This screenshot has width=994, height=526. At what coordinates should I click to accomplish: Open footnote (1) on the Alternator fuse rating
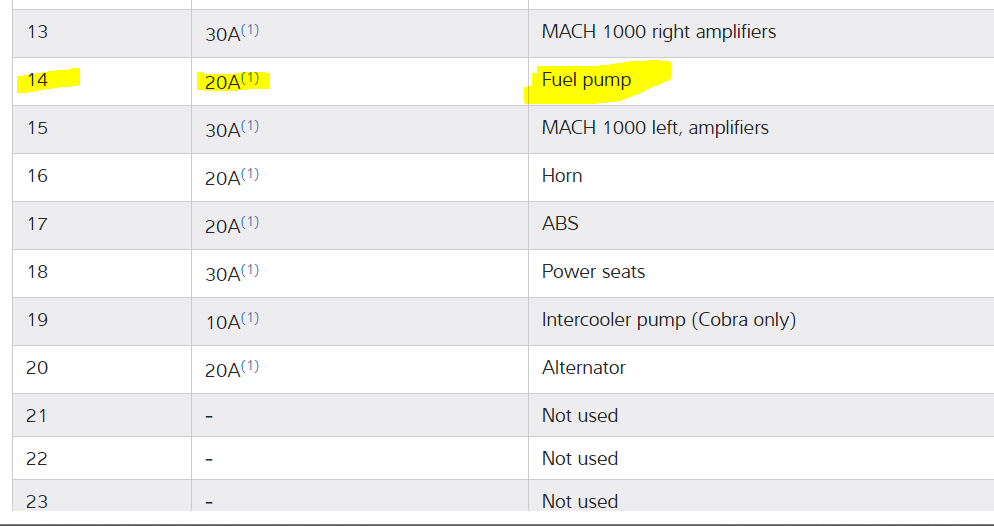[x=250, y=366]
